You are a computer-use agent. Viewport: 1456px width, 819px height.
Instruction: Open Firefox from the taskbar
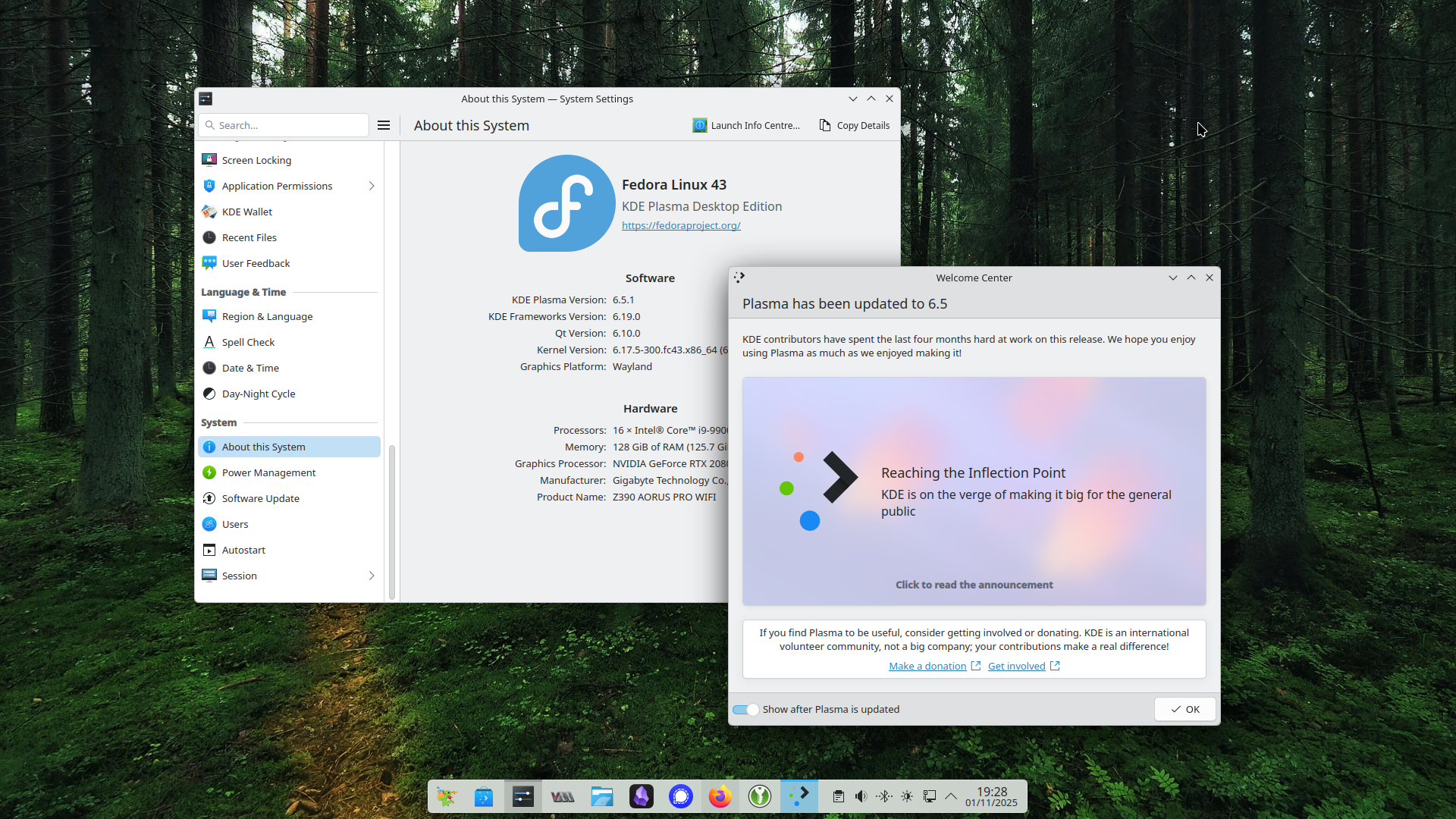coord(720,796)
